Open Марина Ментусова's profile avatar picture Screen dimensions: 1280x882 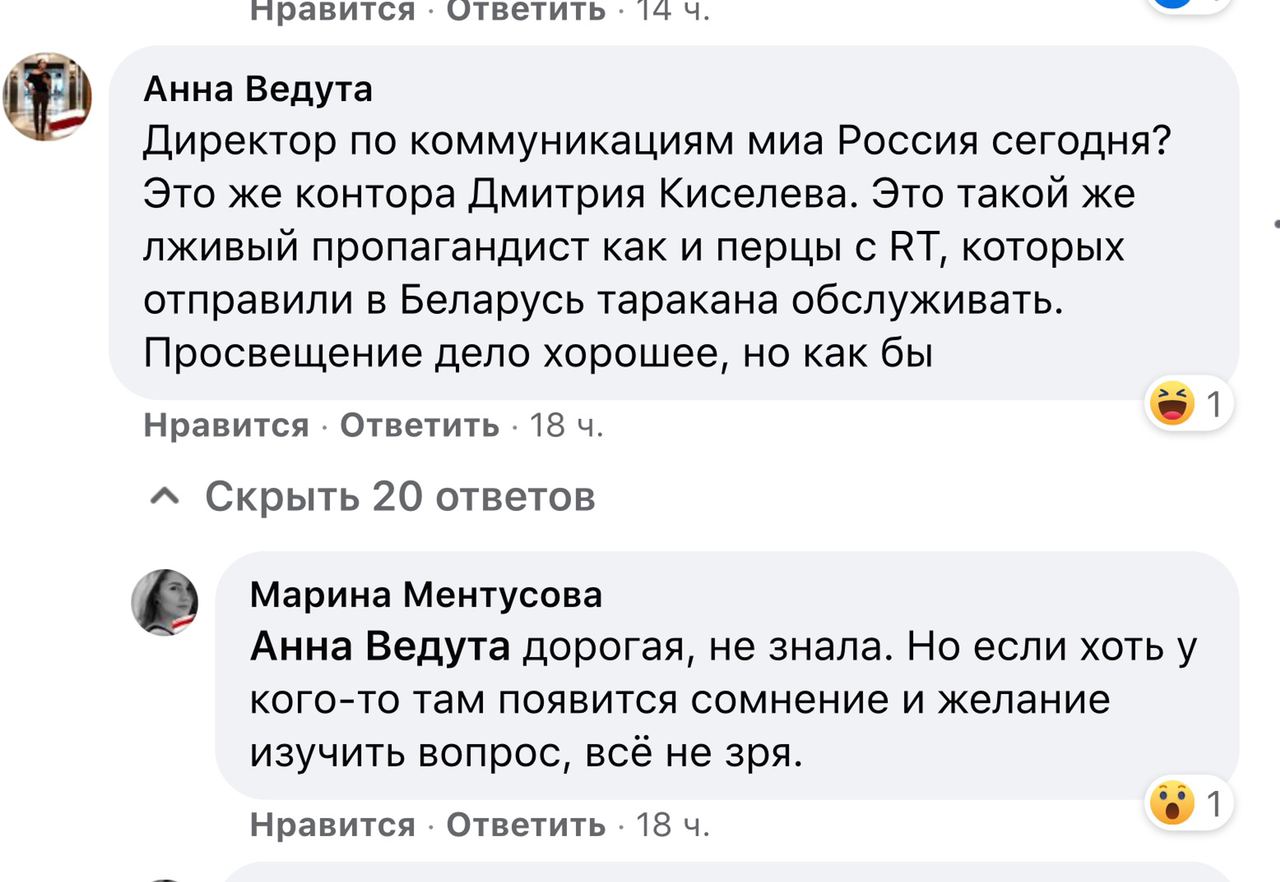coord(165,603)
